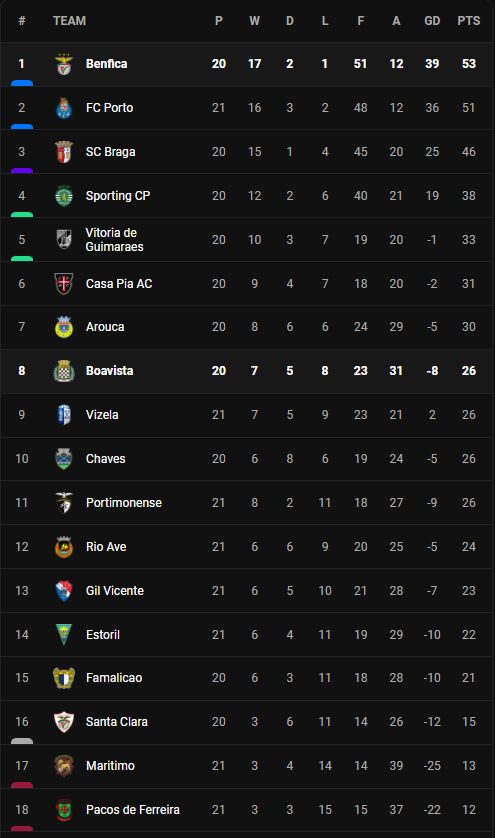The width and height of the screenshot is (495, 838).
Task: Click the Estoril triangular crest
Action: coord(64,634)
